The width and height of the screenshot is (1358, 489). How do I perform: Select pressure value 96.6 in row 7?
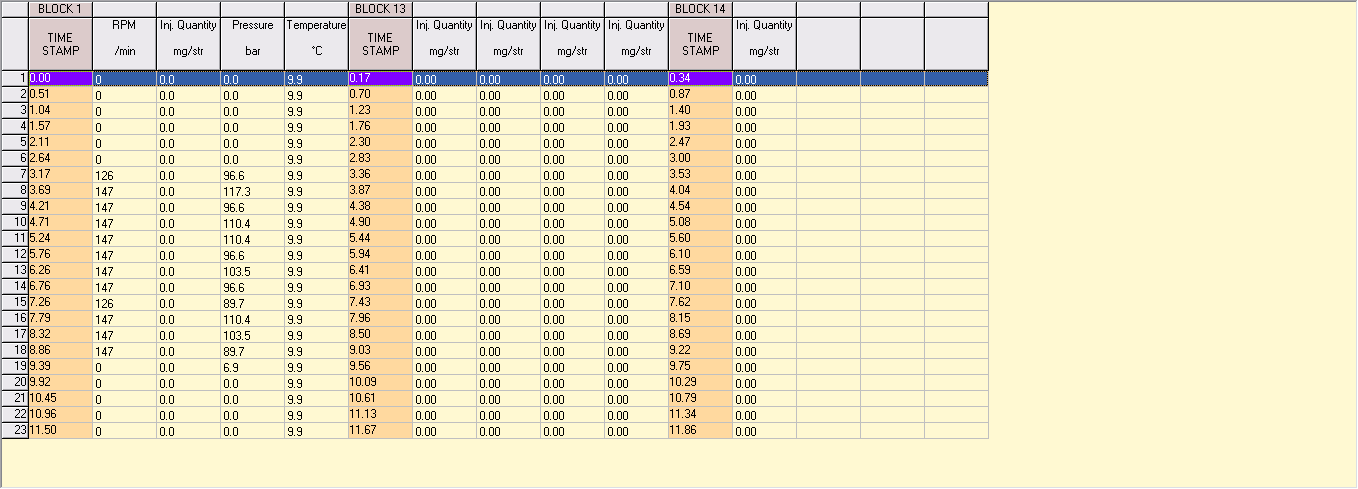(252, 174)
